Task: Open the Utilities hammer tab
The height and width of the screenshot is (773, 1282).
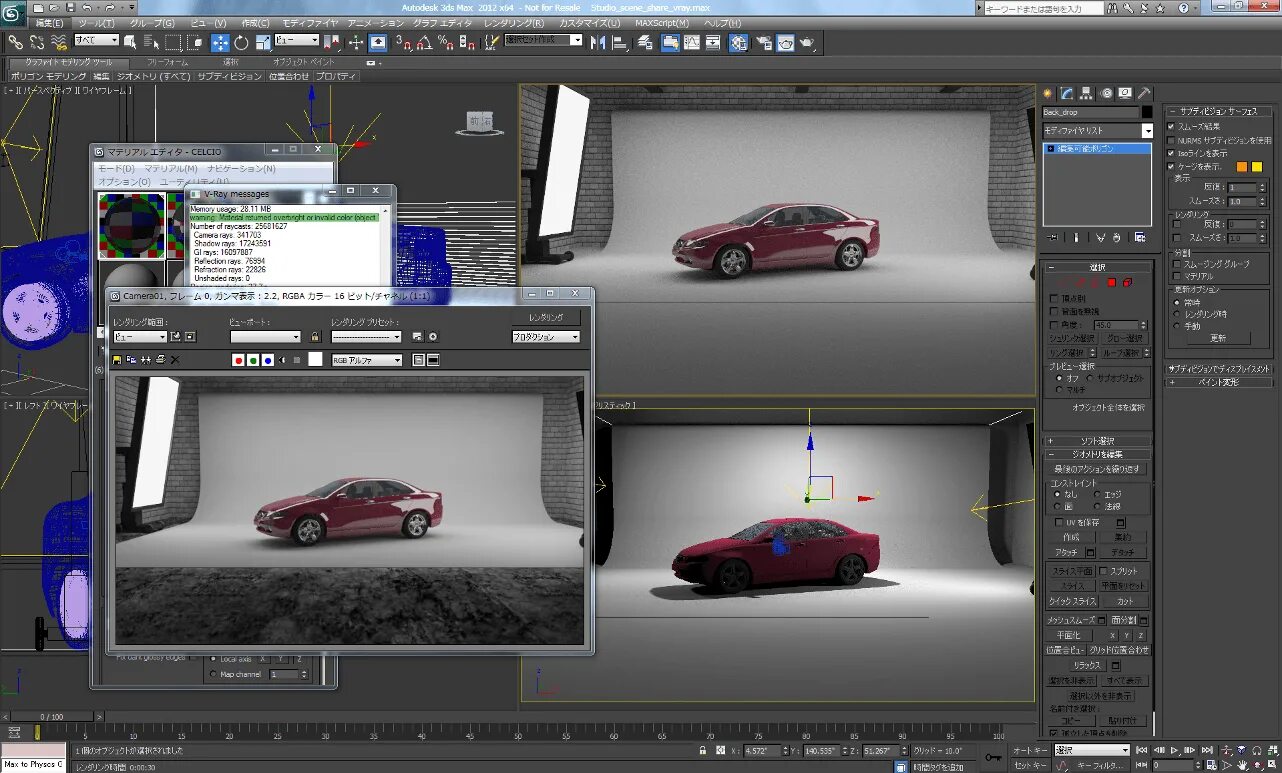Action: coord(1144,93)
